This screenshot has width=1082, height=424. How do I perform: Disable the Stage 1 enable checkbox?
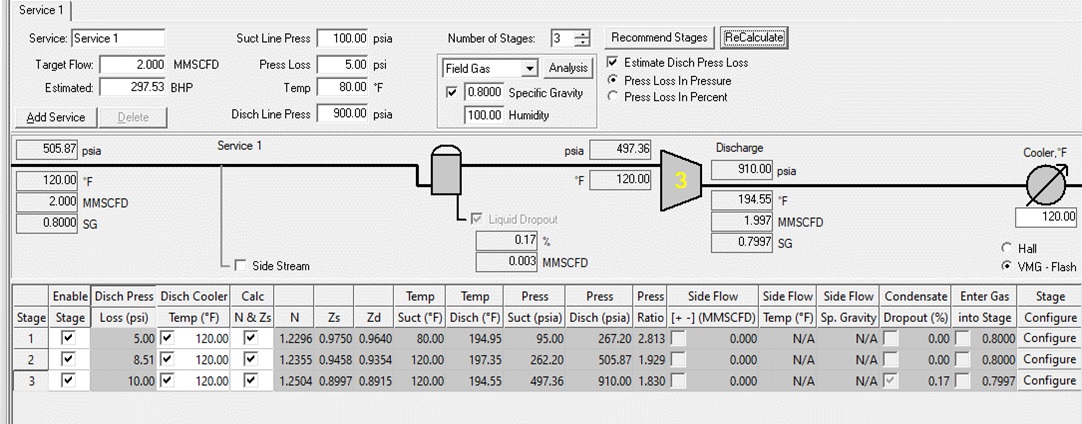click(x=68, y=339)
